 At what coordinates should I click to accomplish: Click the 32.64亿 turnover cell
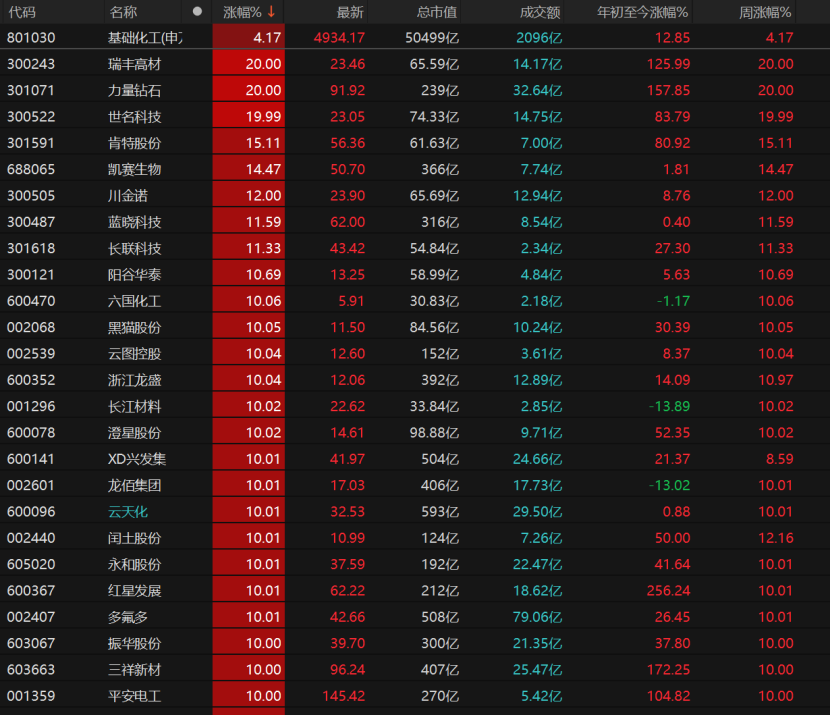point(537,90)
